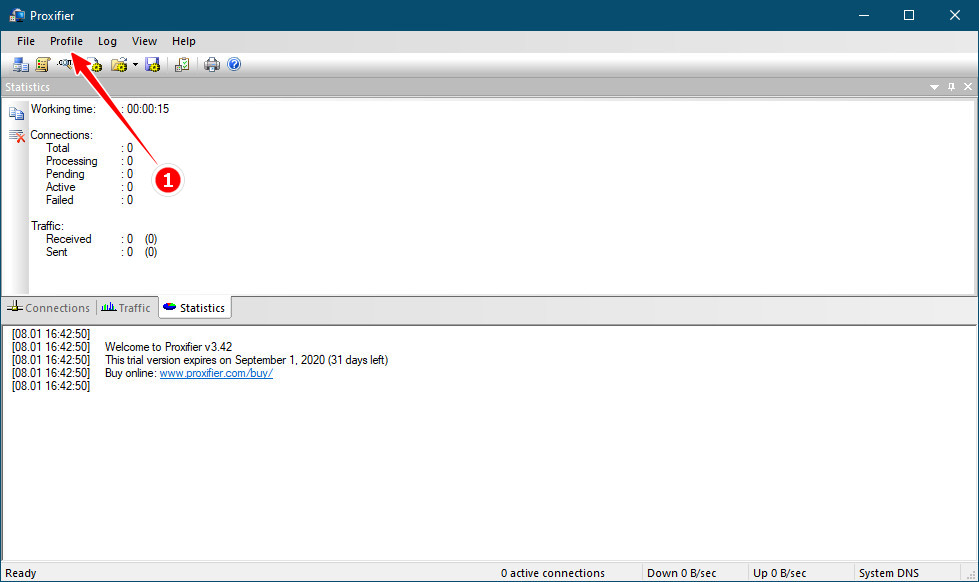Open the Proxification Rules scroll icon
The image size is (979, 582).
(x=42, y=64)
